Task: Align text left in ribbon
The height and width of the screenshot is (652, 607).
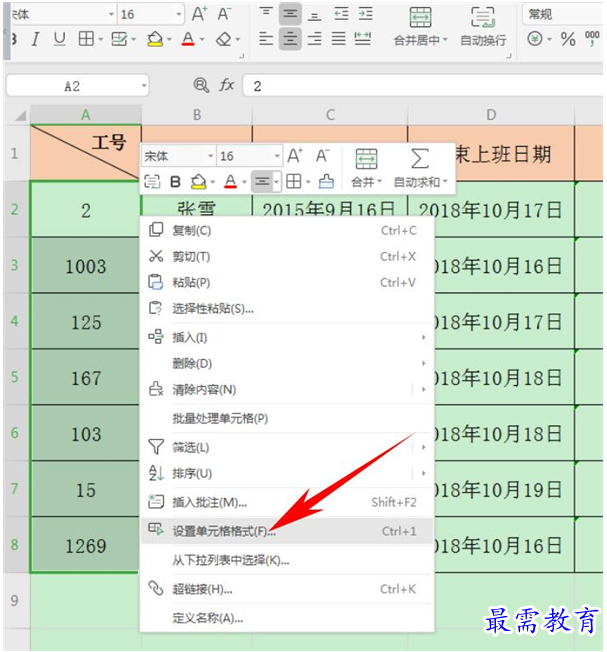Action: (266, 39)
